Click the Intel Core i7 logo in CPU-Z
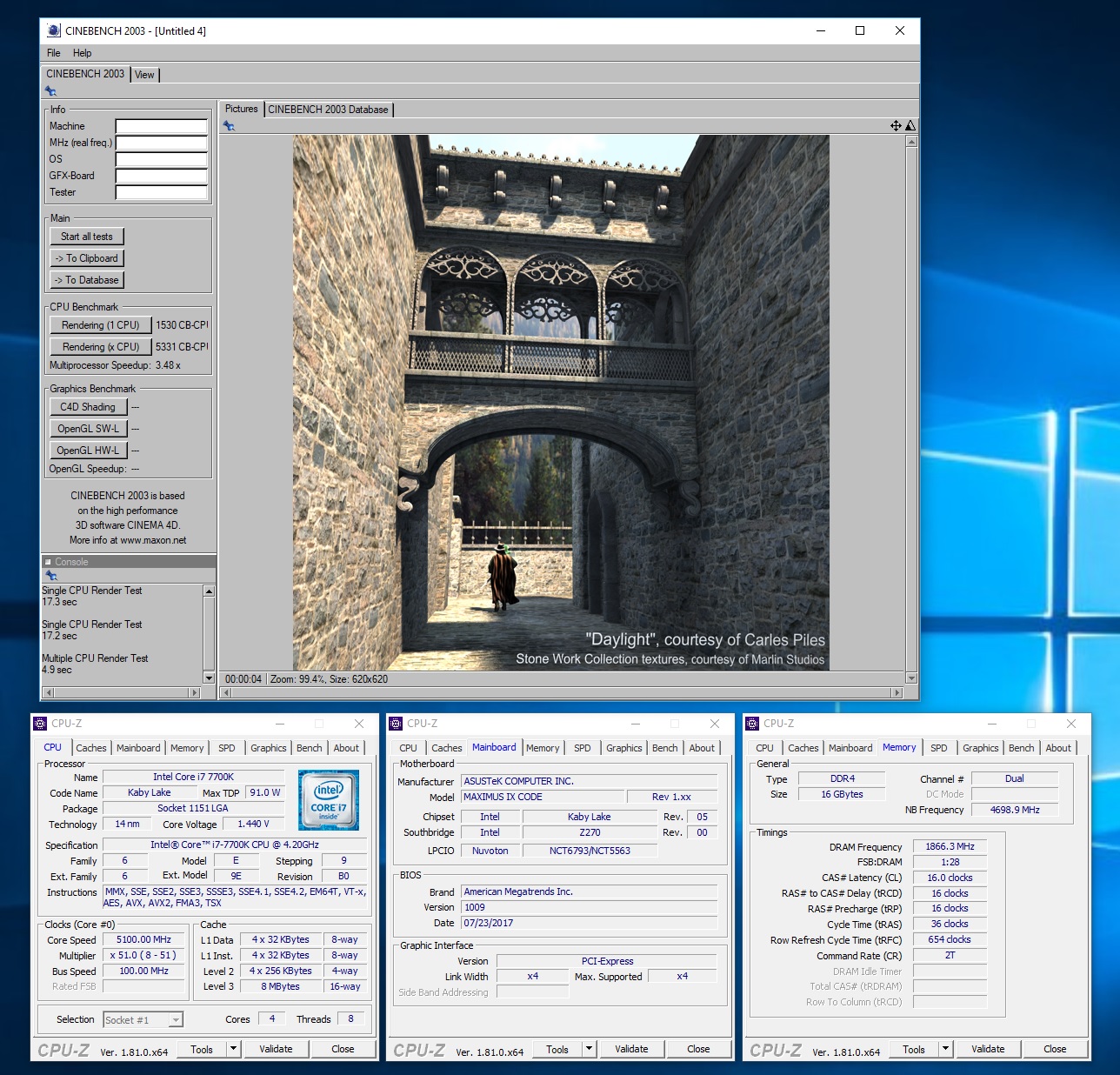 [329, 800]
